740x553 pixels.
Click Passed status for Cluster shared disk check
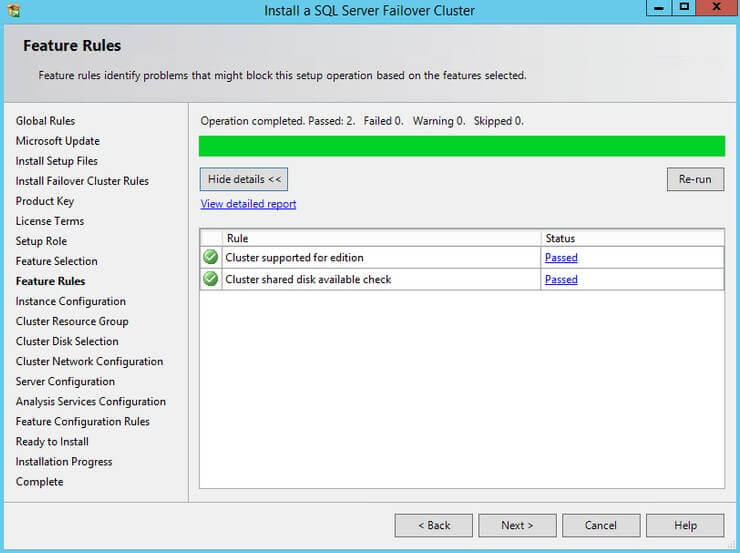pyautogui.click(x=561, y=280)
